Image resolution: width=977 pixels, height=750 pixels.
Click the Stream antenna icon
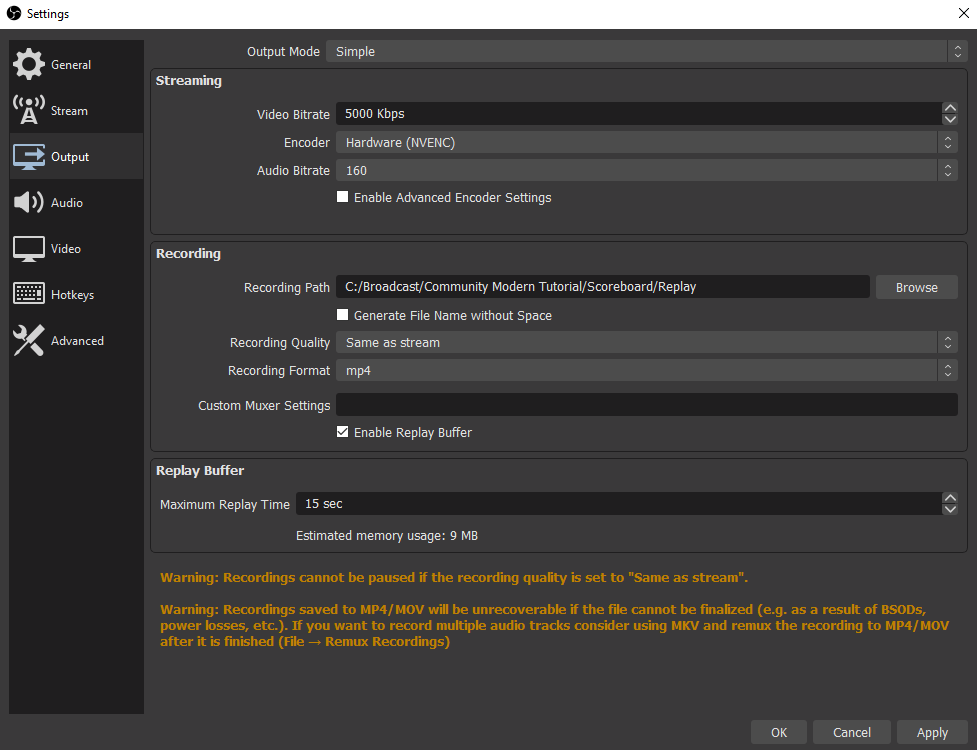(x=29, y=110)
